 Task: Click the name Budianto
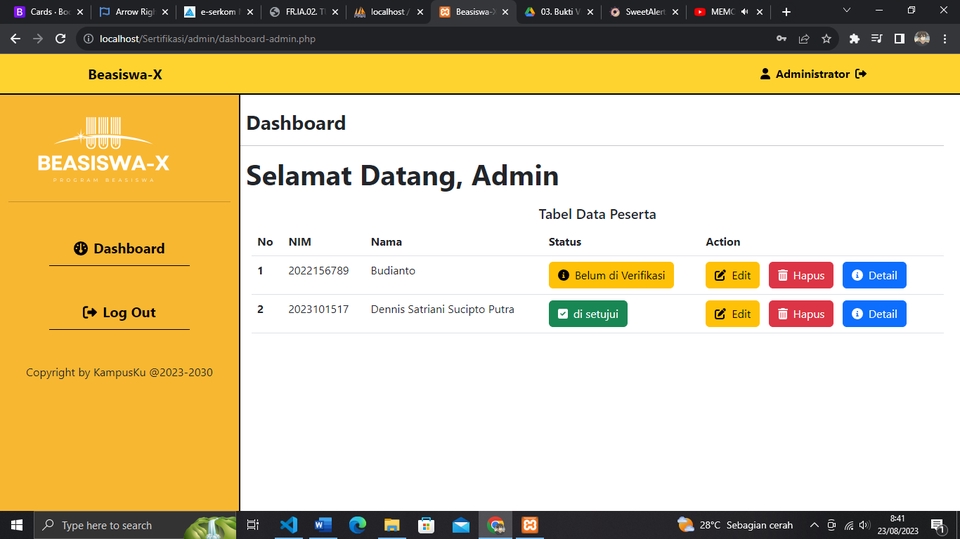392,271
